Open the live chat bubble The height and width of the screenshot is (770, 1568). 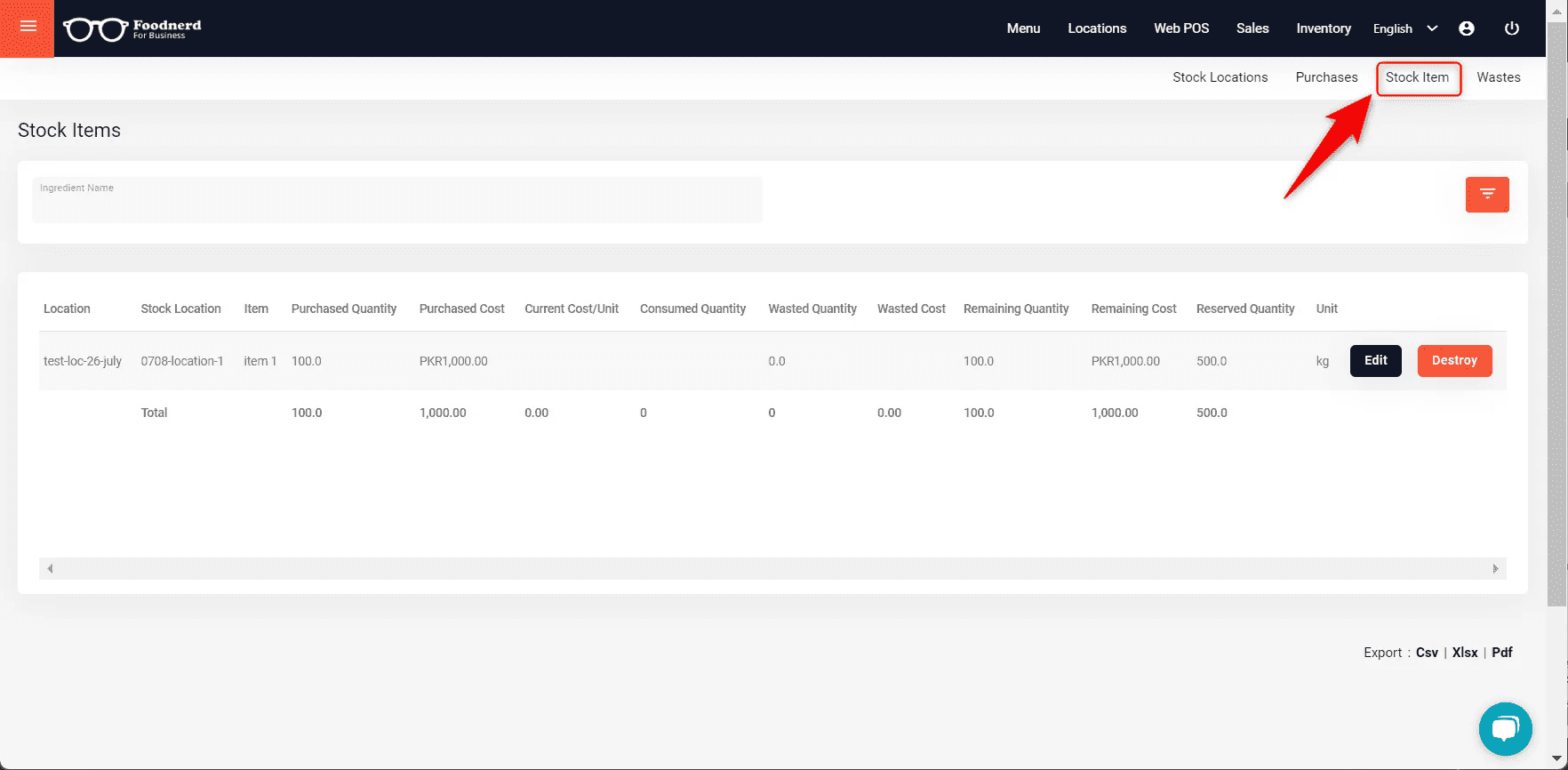coord(1505,729)
